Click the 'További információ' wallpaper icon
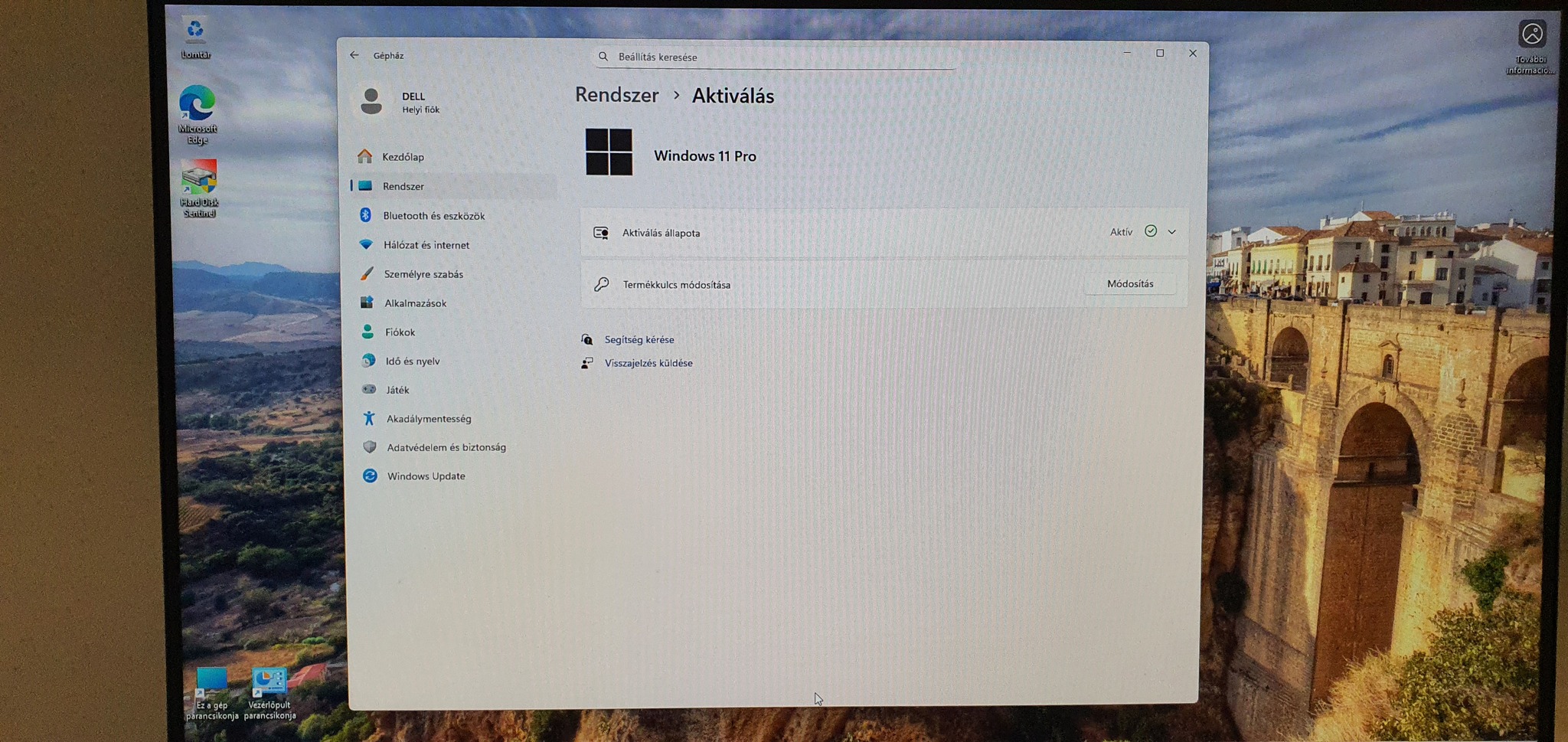 (1531, 46)
